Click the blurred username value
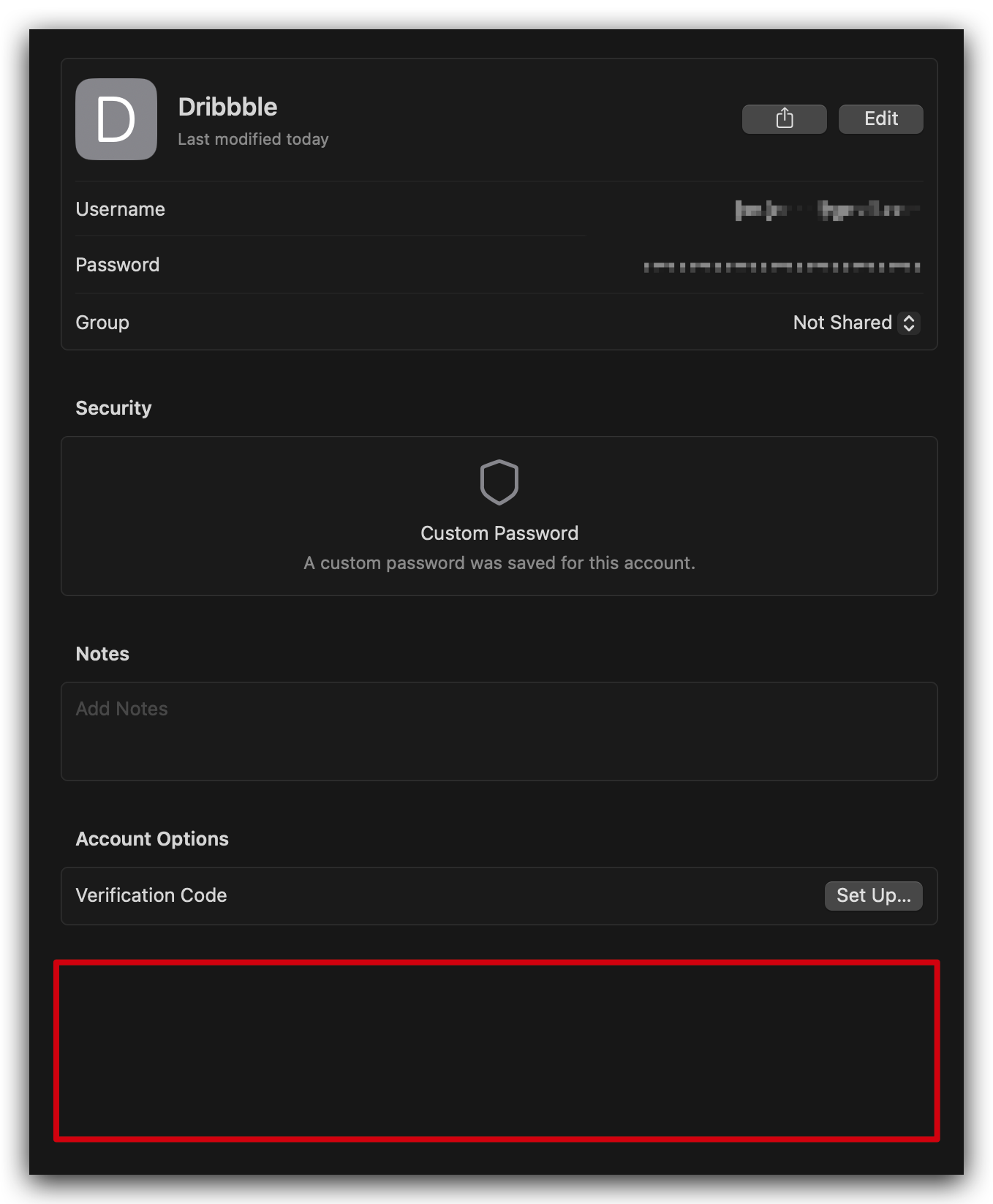The image size is (993, 1204). [x=827, y=210]
